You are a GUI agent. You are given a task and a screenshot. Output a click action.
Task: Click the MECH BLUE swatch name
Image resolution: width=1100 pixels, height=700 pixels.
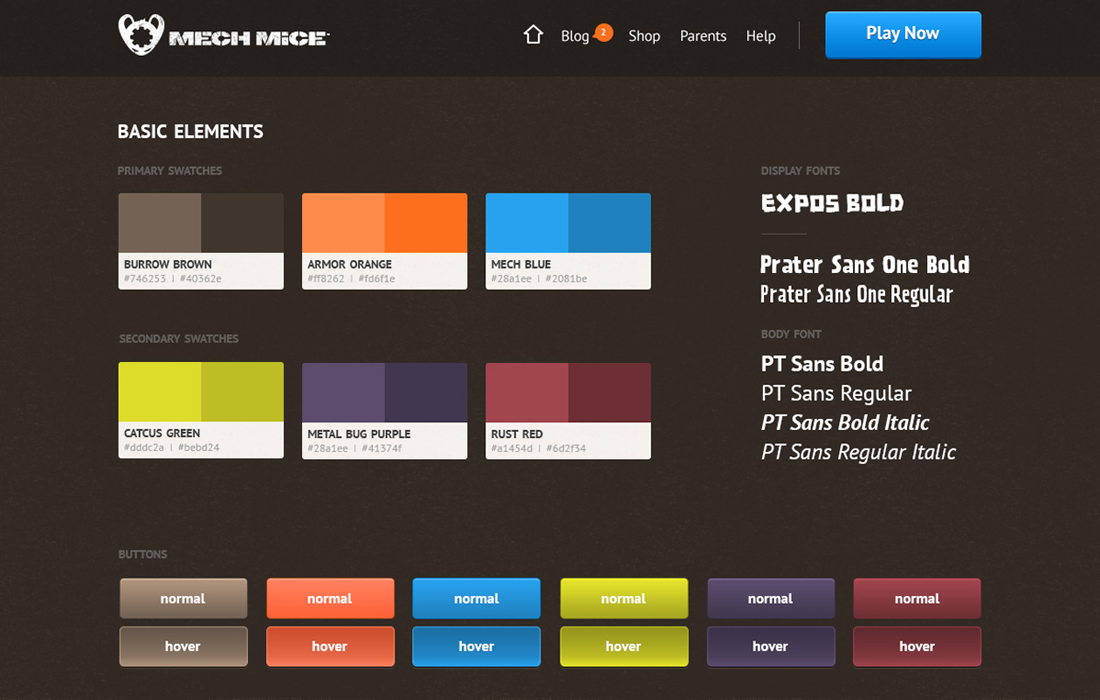point(521,264)
